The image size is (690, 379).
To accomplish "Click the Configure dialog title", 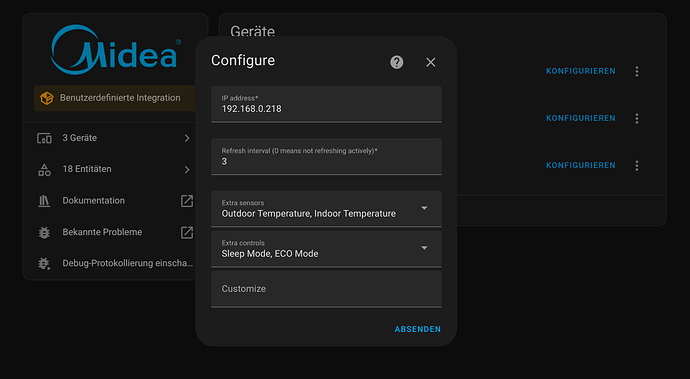I will [x=243, y=60].
